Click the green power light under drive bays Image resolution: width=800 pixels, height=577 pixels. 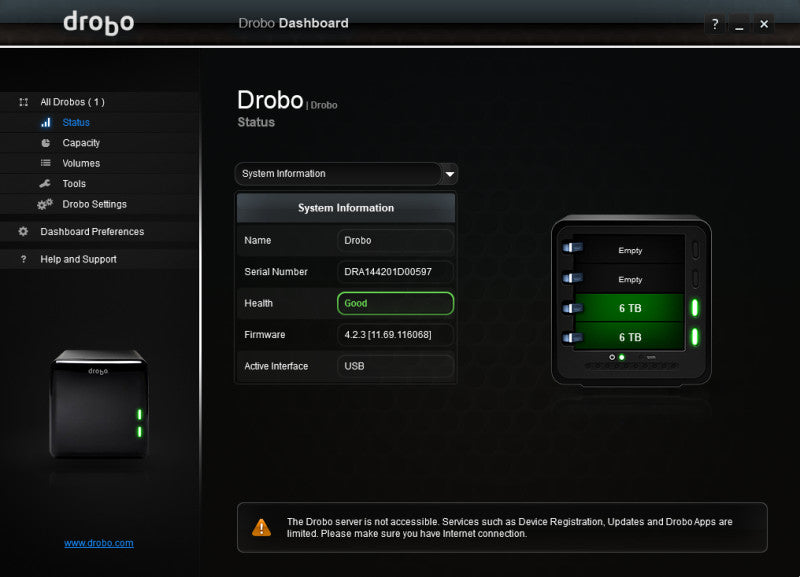621,357
